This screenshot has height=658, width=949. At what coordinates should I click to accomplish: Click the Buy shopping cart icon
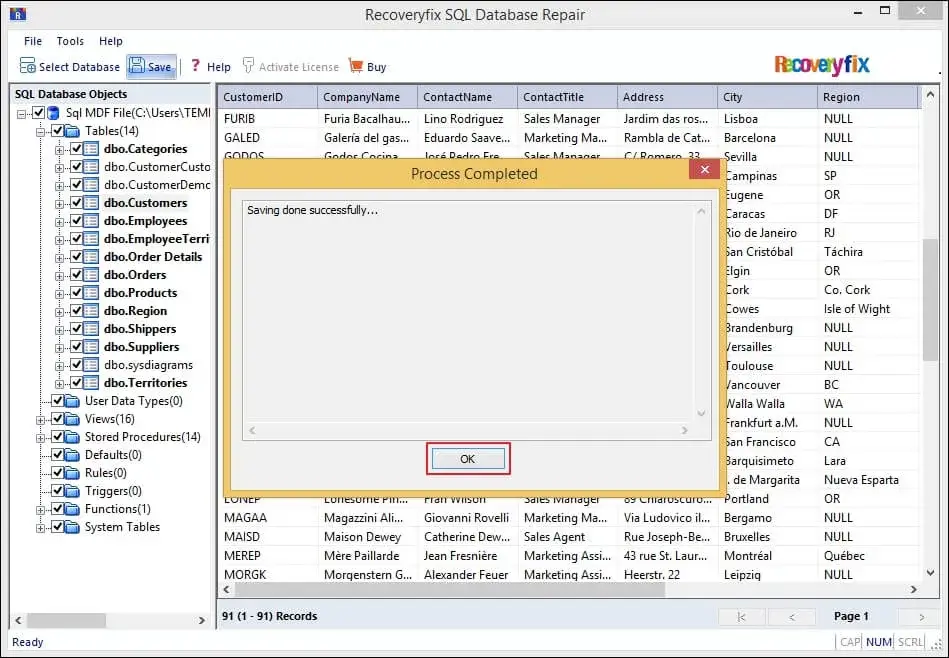click(x=356, y=65)
